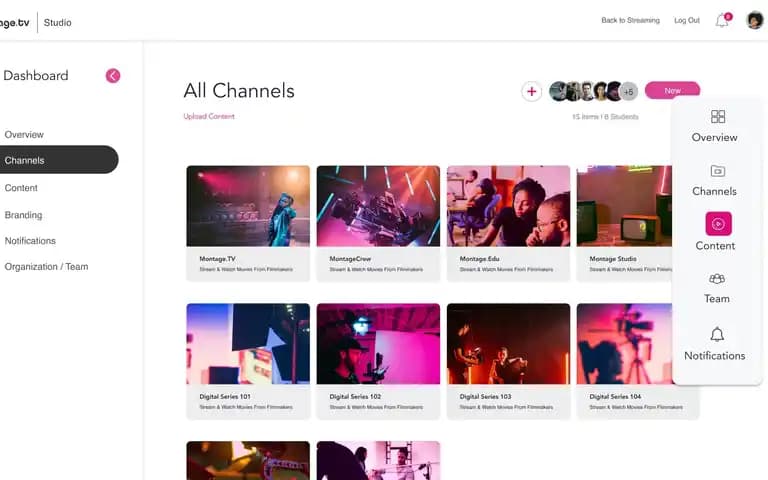The height and width of the screenshot is (480, 768).
Task: Select the first team member avatar
Action: click(557, 91)
